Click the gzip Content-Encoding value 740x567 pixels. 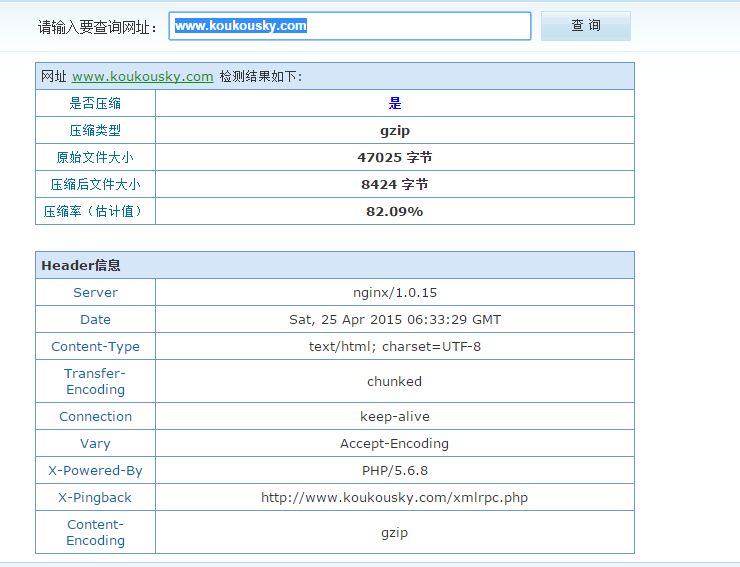[x=395, y=533]
